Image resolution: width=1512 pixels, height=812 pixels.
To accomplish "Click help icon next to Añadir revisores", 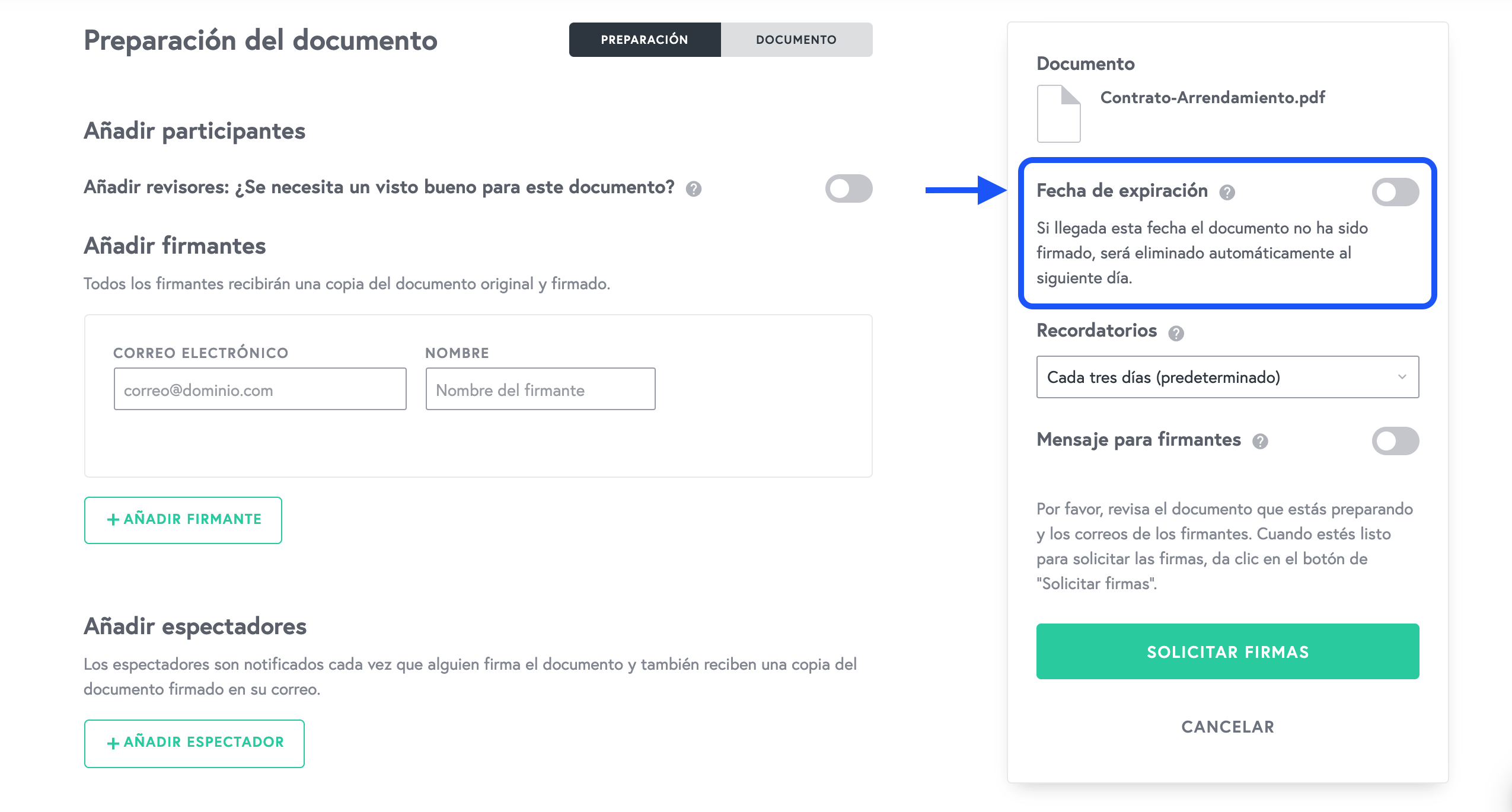I will 693,189.
